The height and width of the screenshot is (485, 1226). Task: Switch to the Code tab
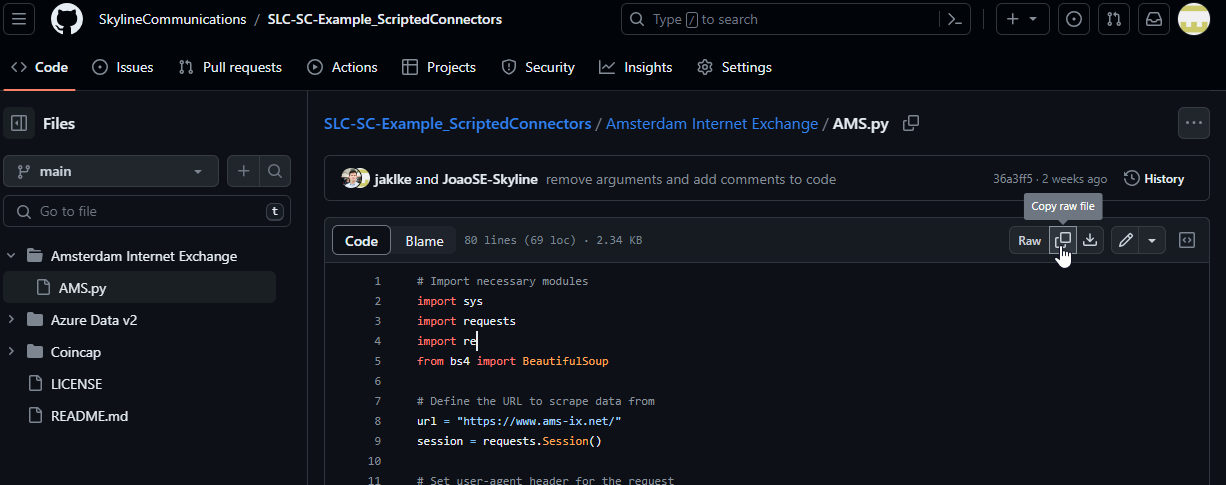[x=40, y=67]
